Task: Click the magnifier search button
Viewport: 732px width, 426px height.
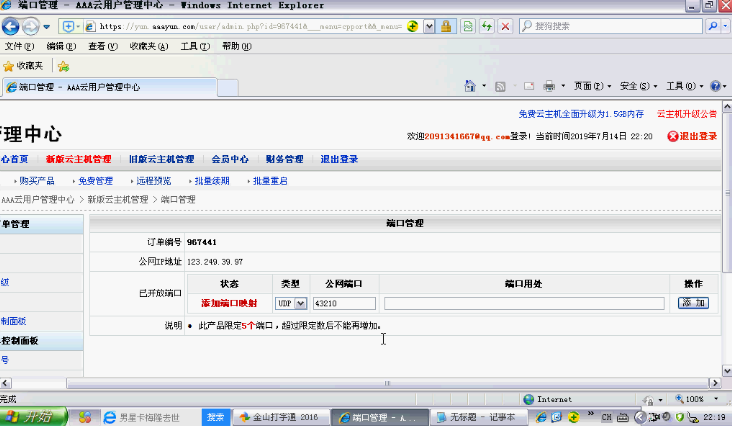Action: pos(713,26)
